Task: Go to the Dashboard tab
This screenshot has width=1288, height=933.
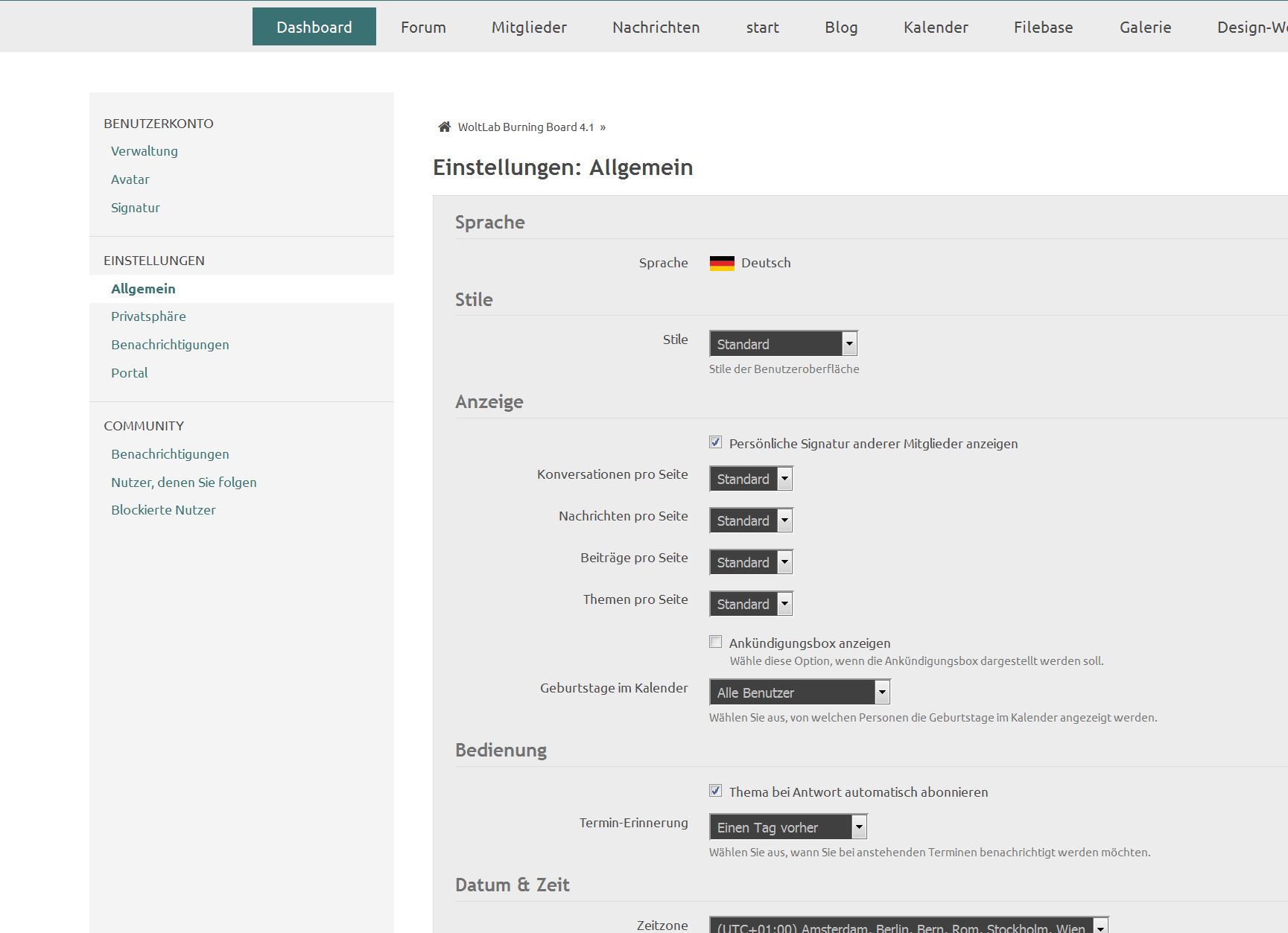Action: pos(314,28)
